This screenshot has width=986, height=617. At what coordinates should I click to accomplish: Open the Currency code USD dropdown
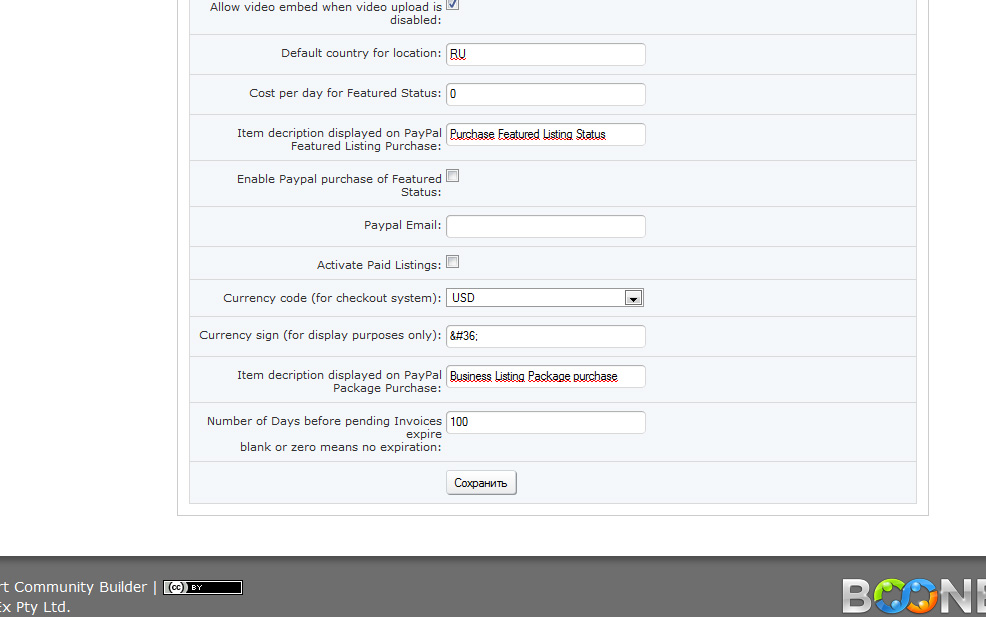[545, 298]
